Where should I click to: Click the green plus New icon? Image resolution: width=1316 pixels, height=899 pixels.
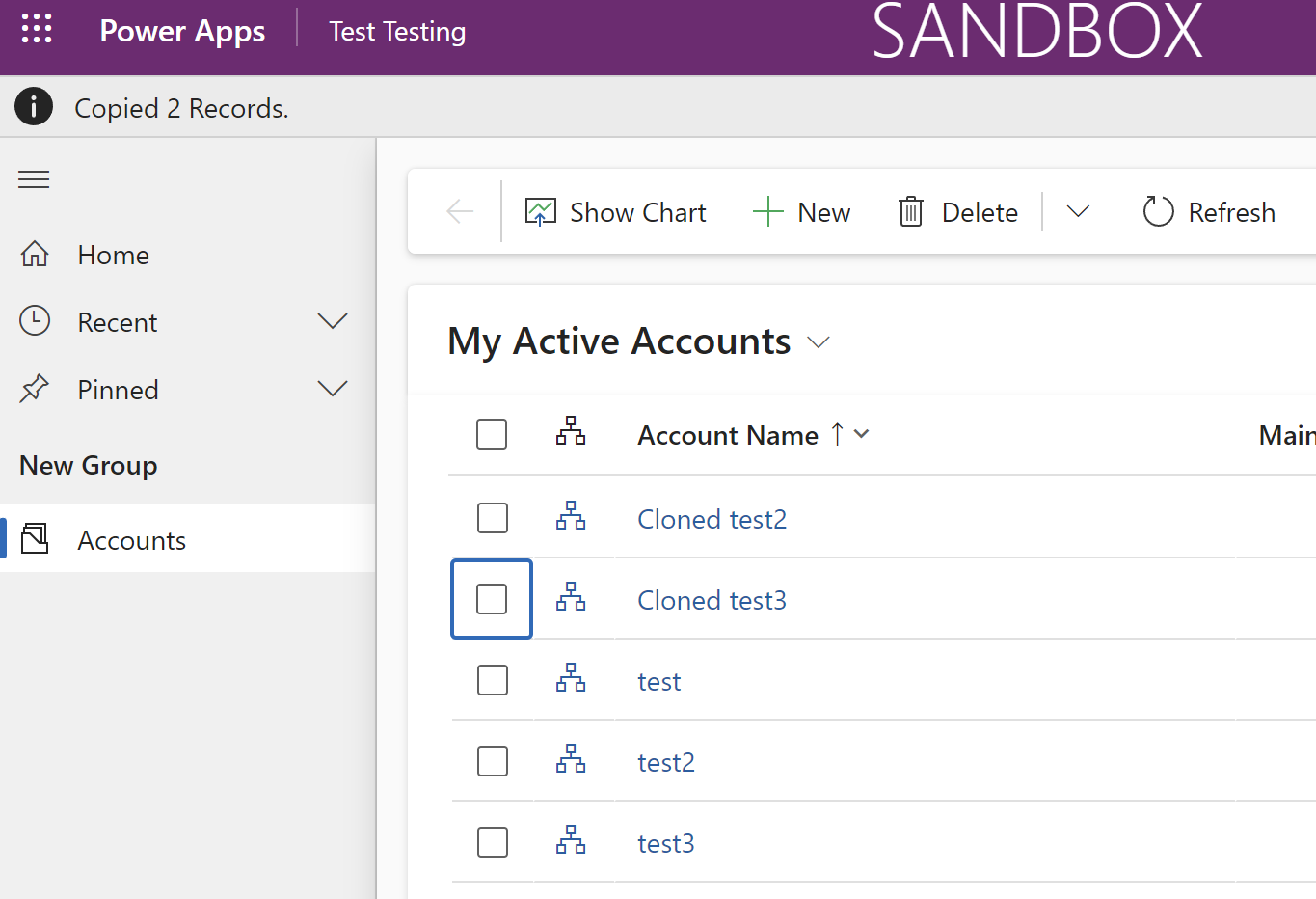[x=767, y=211]
